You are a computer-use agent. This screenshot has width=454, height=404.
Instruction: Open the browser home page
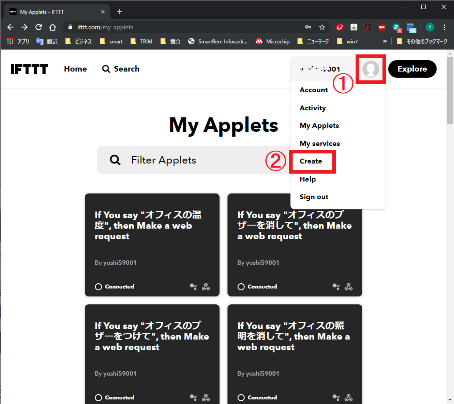(x=53, y=27)
